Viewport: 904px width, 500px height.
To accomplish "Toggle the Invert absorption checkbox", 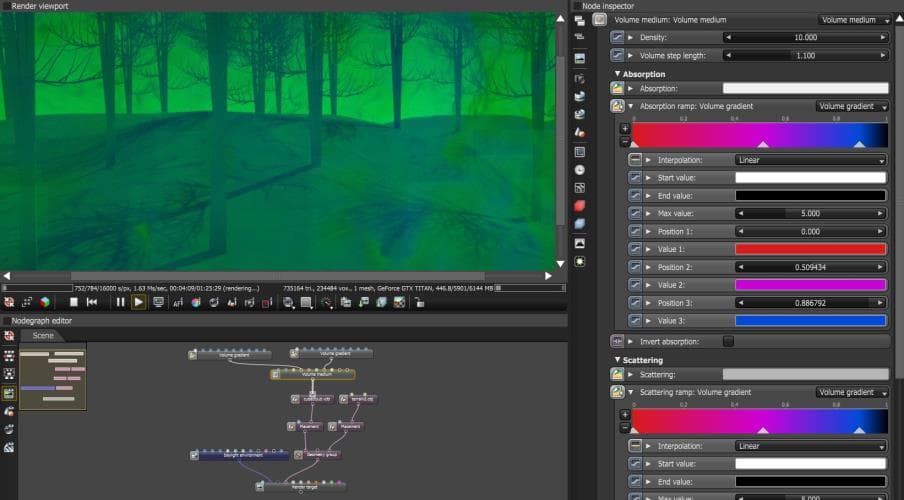I will click(728, 341).
